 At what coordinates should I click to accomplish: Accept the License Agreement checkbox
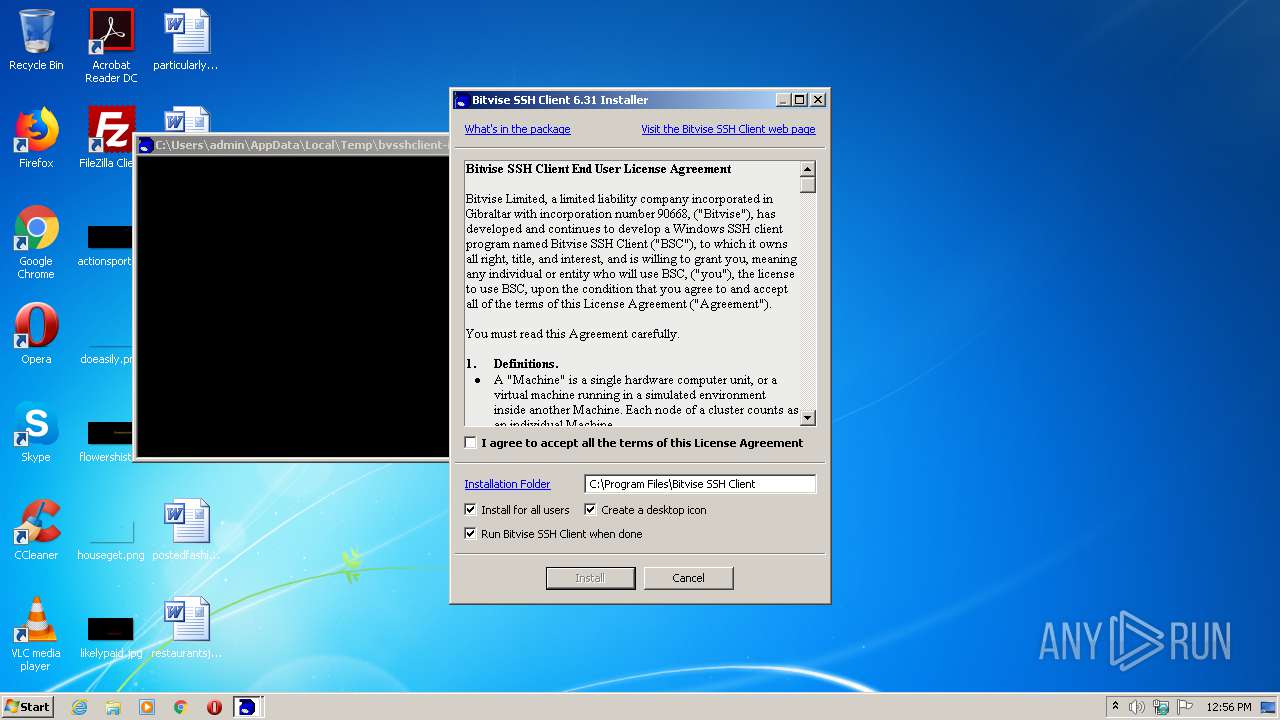[x=471, y=443]
